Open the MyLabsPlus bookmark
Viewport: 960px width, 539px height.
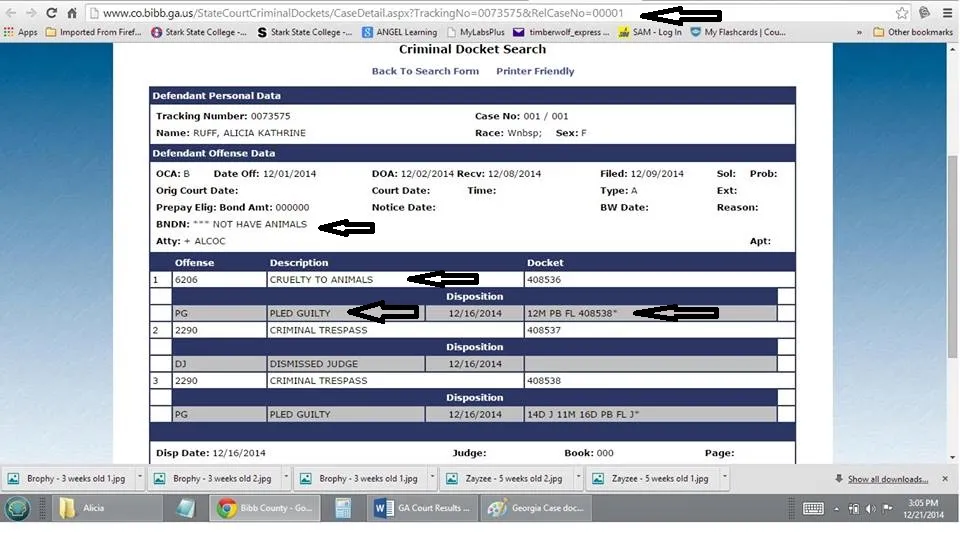click(x=476, y=32)
